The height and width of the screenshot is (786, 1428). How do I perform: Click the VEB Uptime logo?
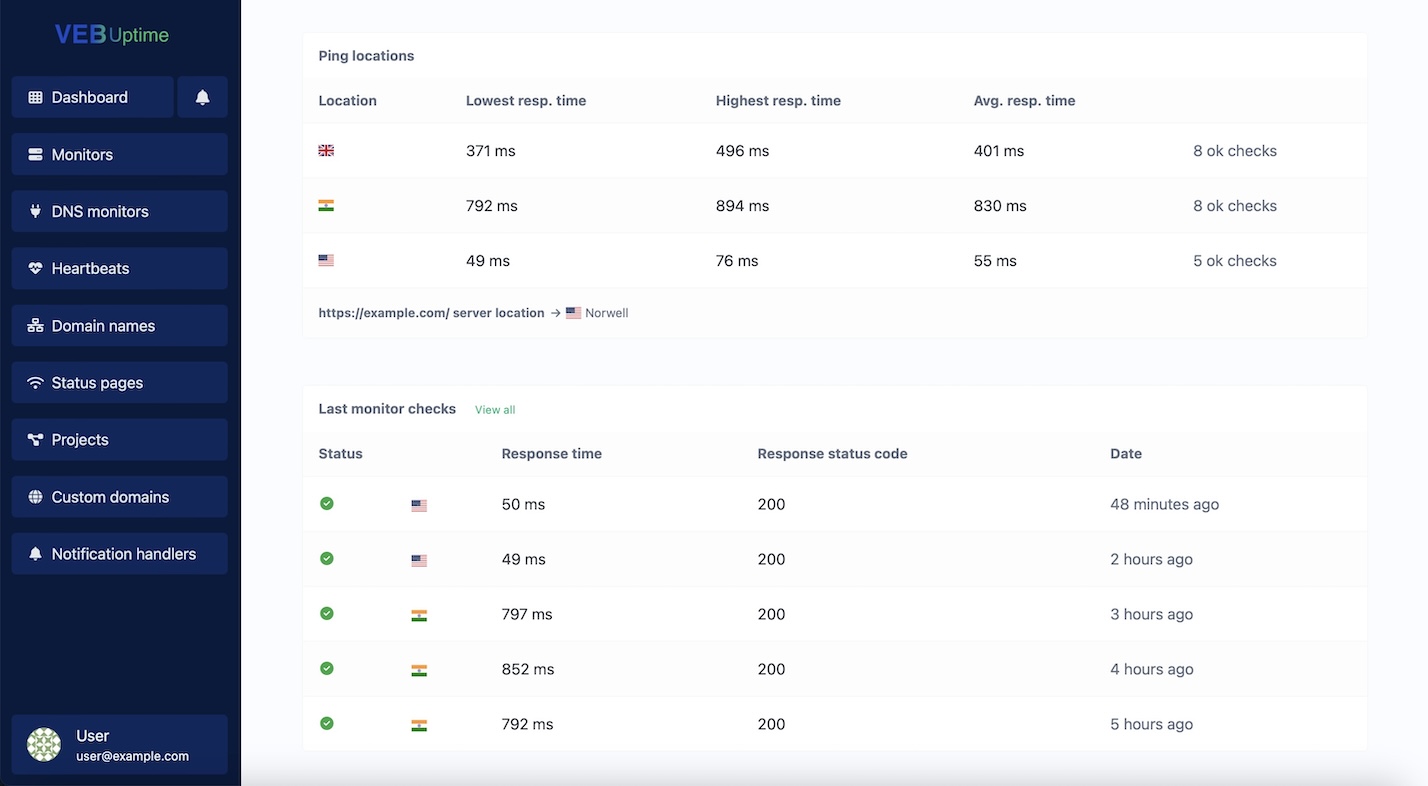click(x=110, y=33)
